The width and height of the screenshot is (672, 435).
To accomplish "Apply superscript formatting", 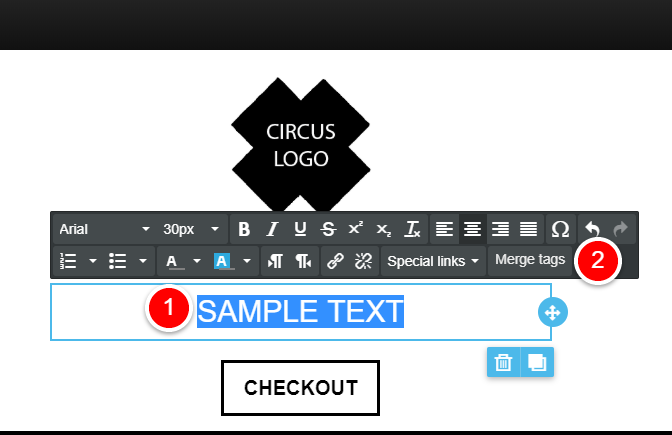I will coord(356,228).
